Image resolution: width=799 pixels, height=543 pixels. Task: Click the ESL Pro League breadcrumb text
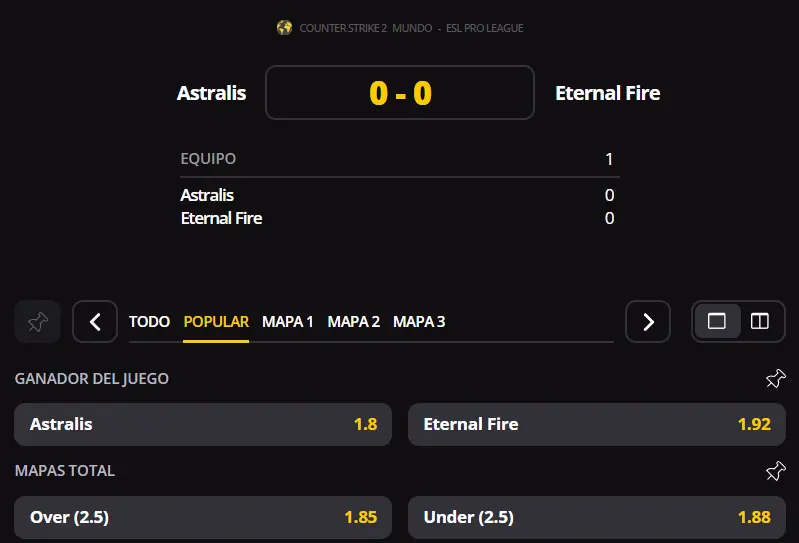pos(485,28)
